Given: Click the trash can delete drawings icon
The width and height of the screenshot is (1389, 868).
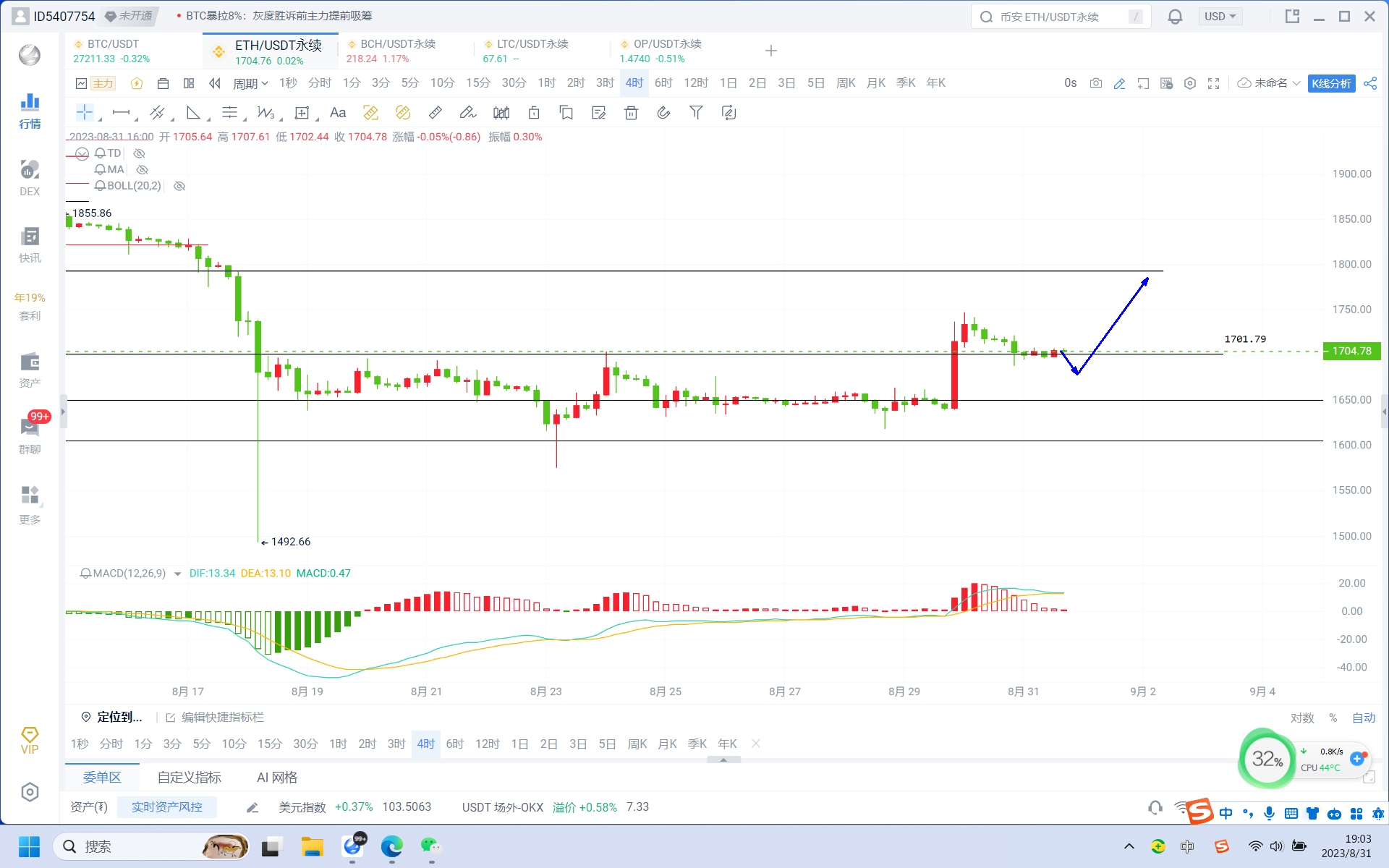Looking at the screenshot, I should [x=631, y=113].
